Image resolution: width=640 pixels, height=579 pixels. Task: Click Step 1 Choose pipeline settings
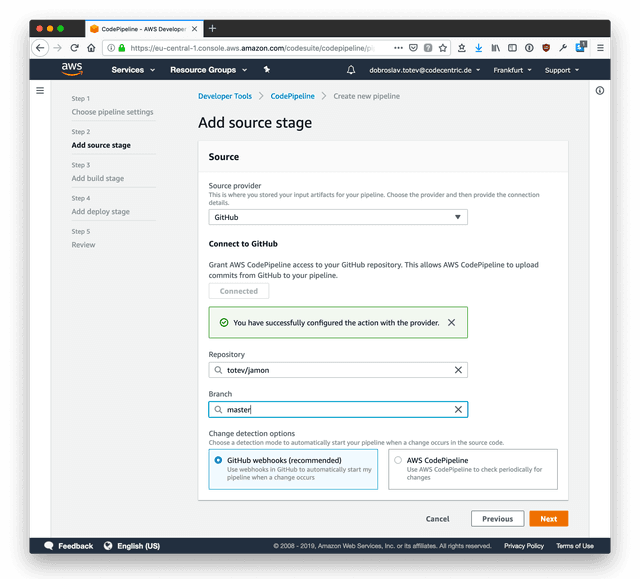pyautogui.click(x=112, y=112)
